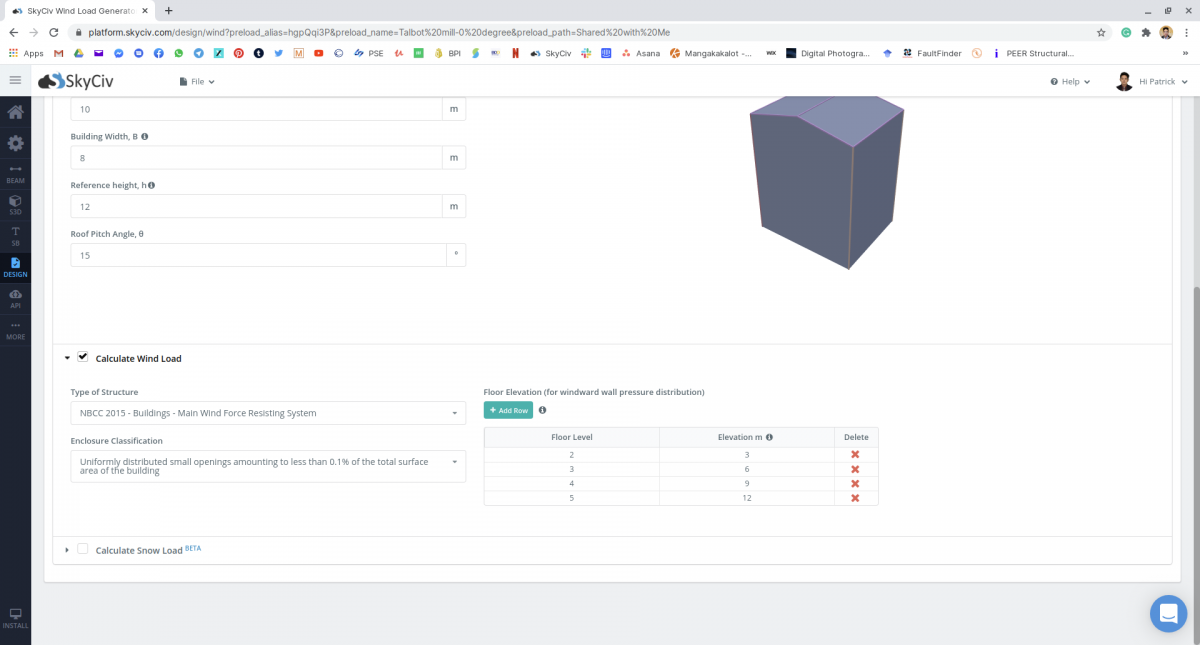This screenshot has height=645, width=1200.
Task: Click the Add Row button
Action: (508, 410)
